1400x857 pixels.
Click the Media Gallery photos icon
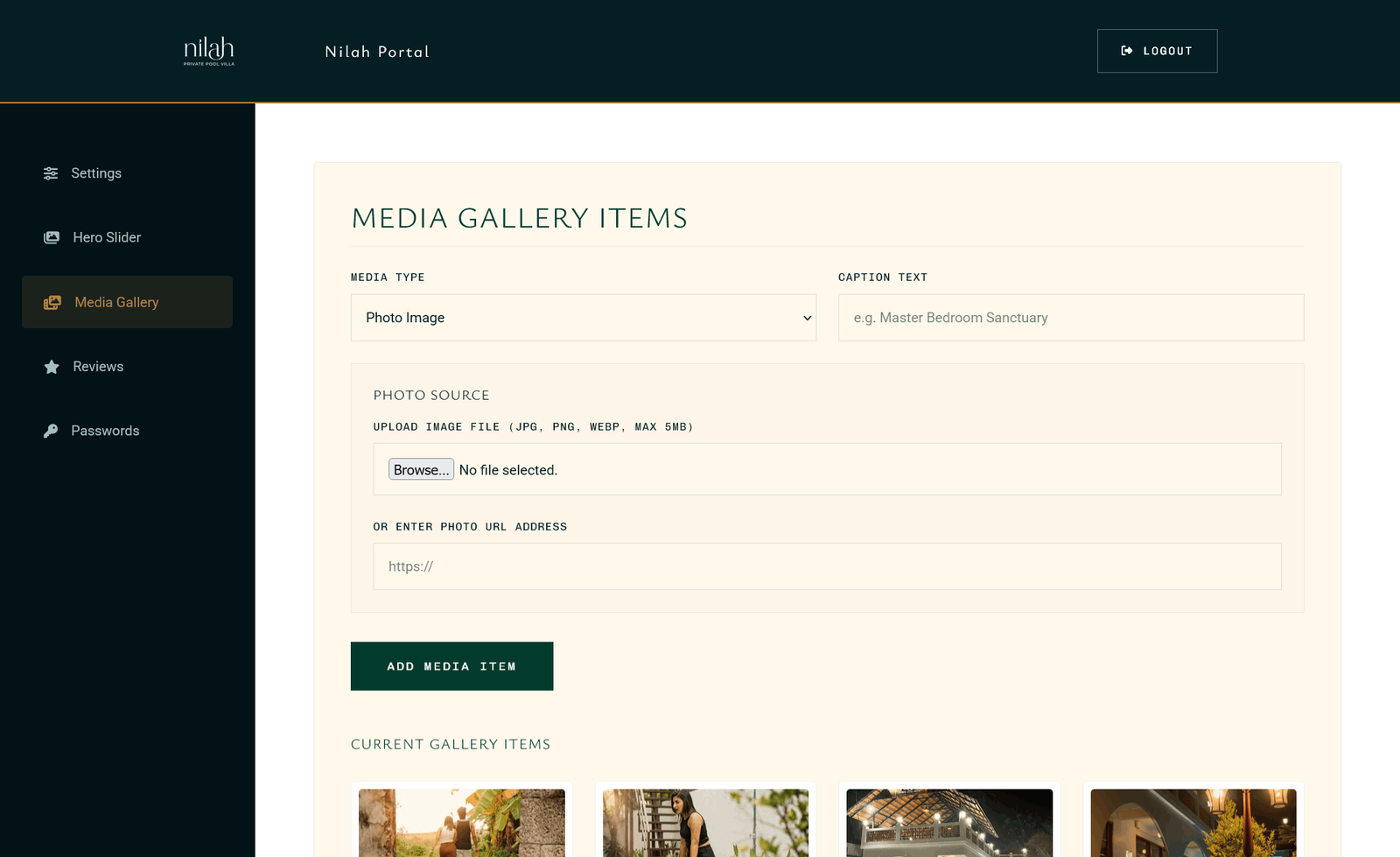pos(52,302)
